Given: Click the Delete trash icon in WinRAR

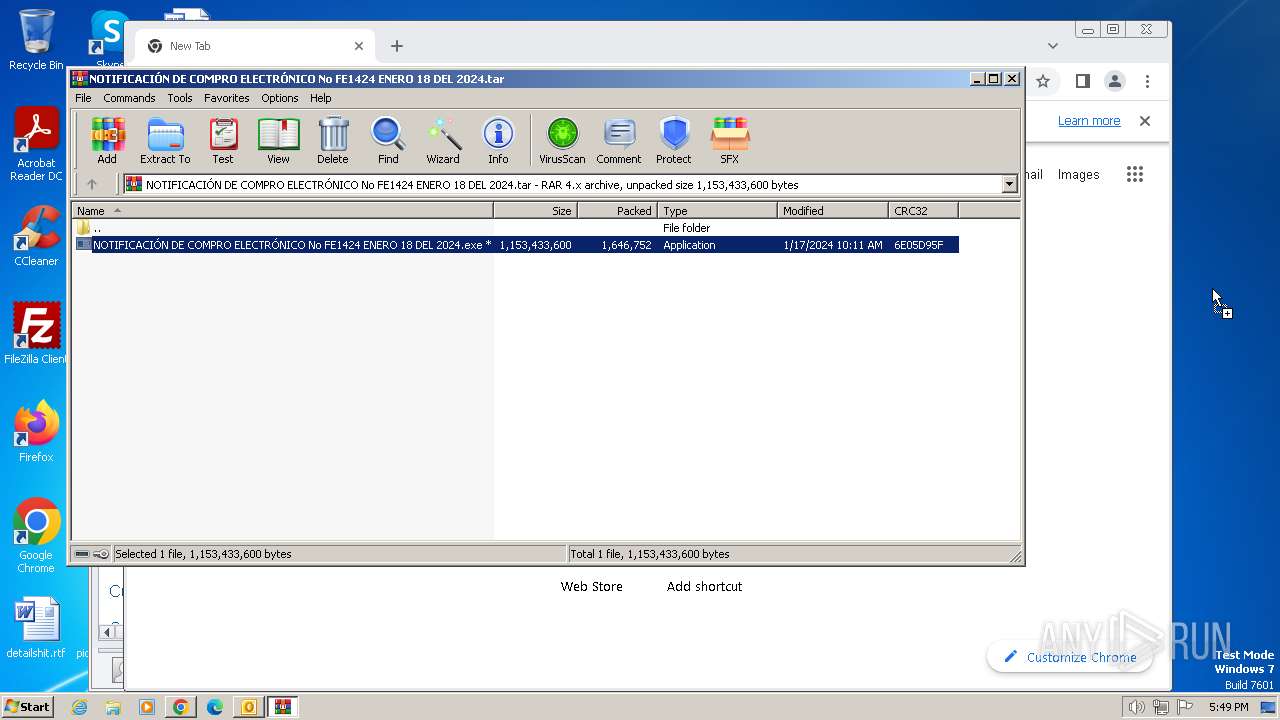Looking at the screenshot, I should (333, 140).
